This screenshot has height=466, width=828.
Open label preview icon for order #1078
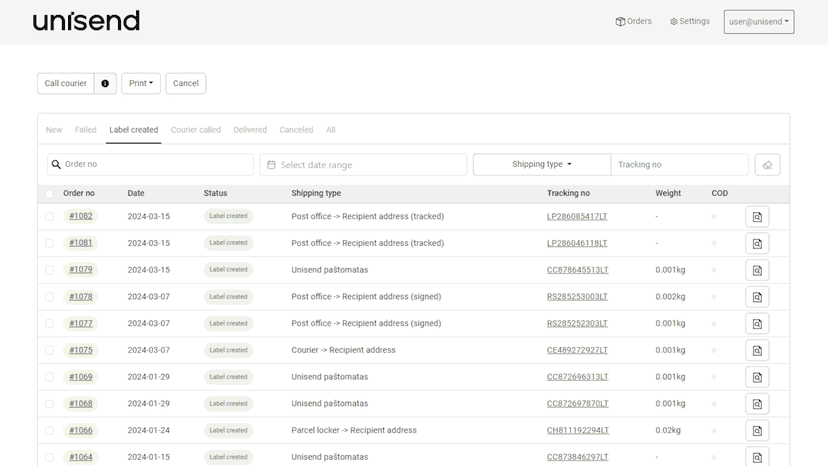[757, 297]
